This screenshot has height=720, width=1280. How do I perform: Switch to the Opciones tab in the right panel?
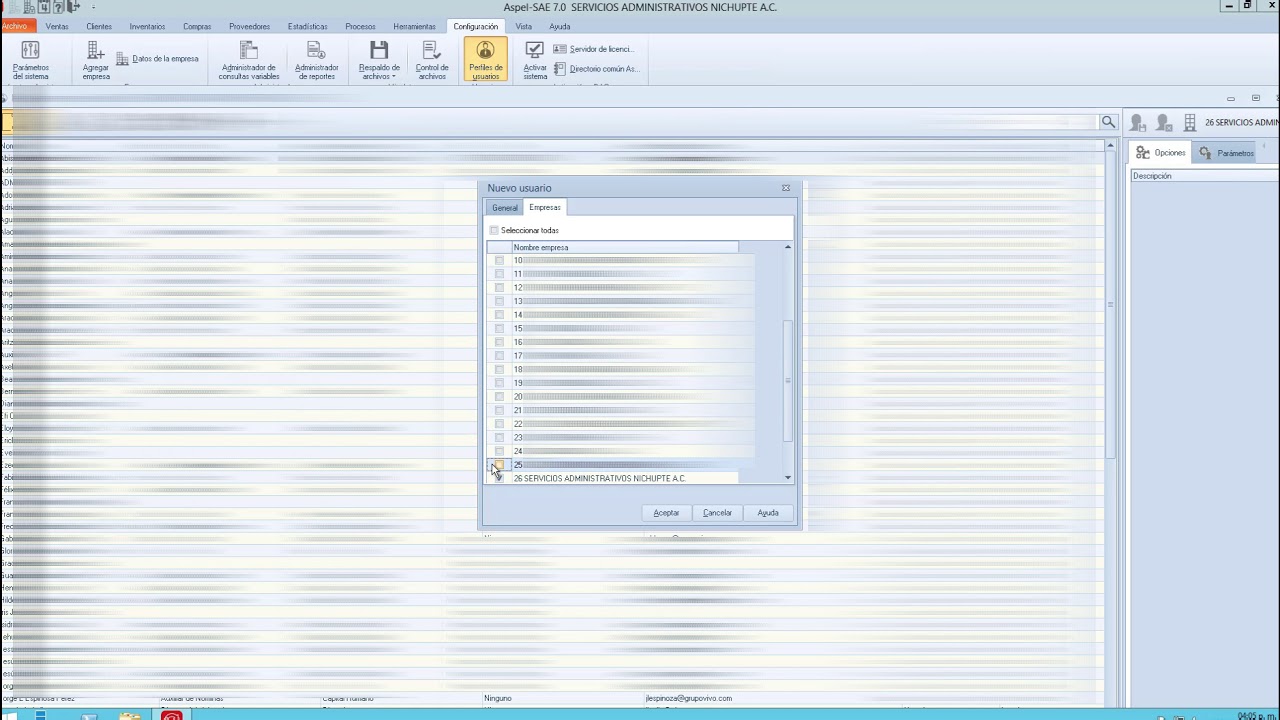click(1161, 153)
